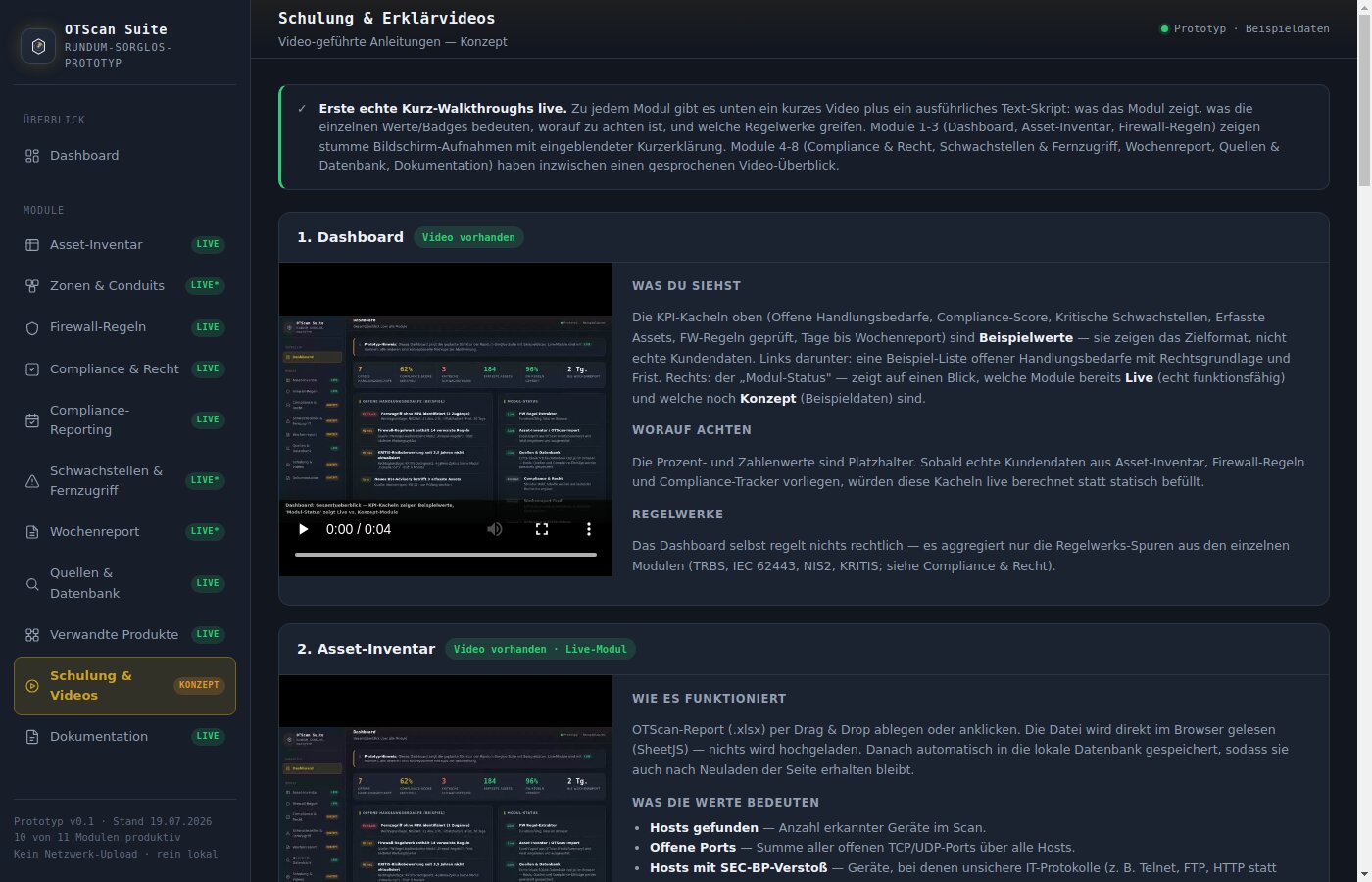Click the Quellen & Datenbank search icon
This screenshot has height=882, width=1372.
point(32,584)
